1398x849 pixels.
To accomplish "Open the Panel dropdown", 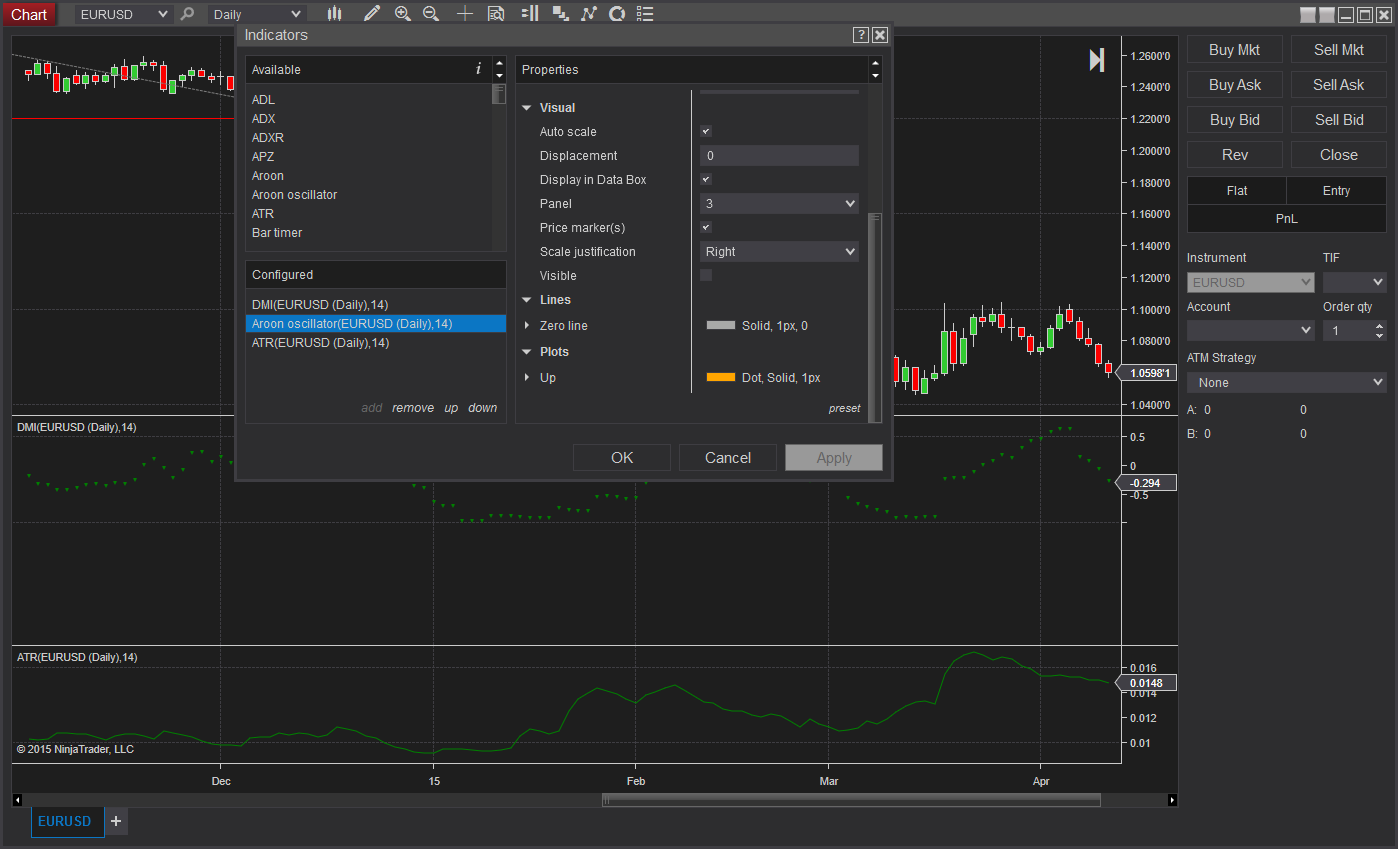I will 779,204.
